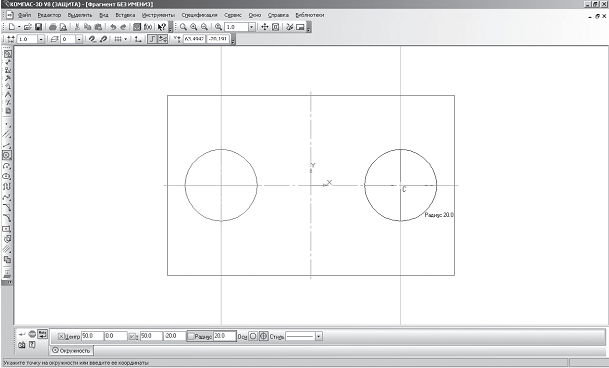Open the view scale dropdown on the current state bar
Viewport: 609px width, 368px height.
[41, 39]
